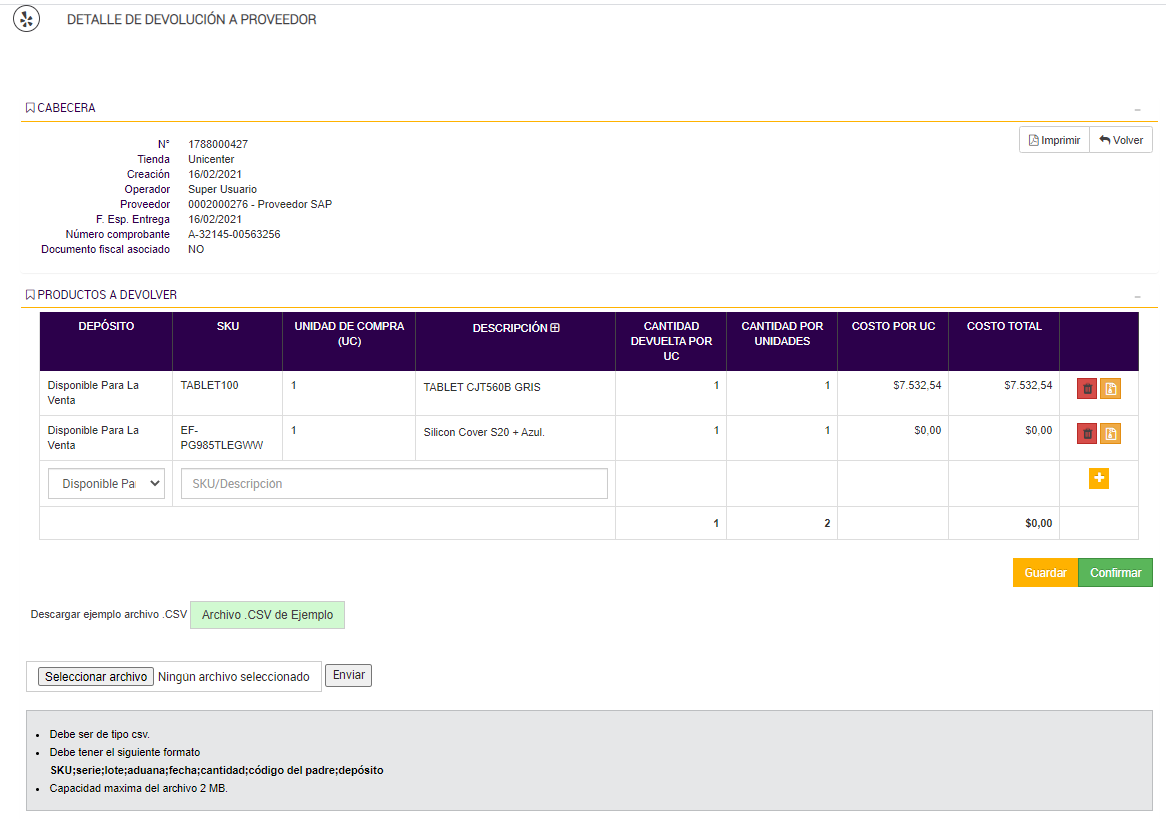Go back with the Volver button
The width and height of the screenshot is (1166, 819).
point(1121,141)
